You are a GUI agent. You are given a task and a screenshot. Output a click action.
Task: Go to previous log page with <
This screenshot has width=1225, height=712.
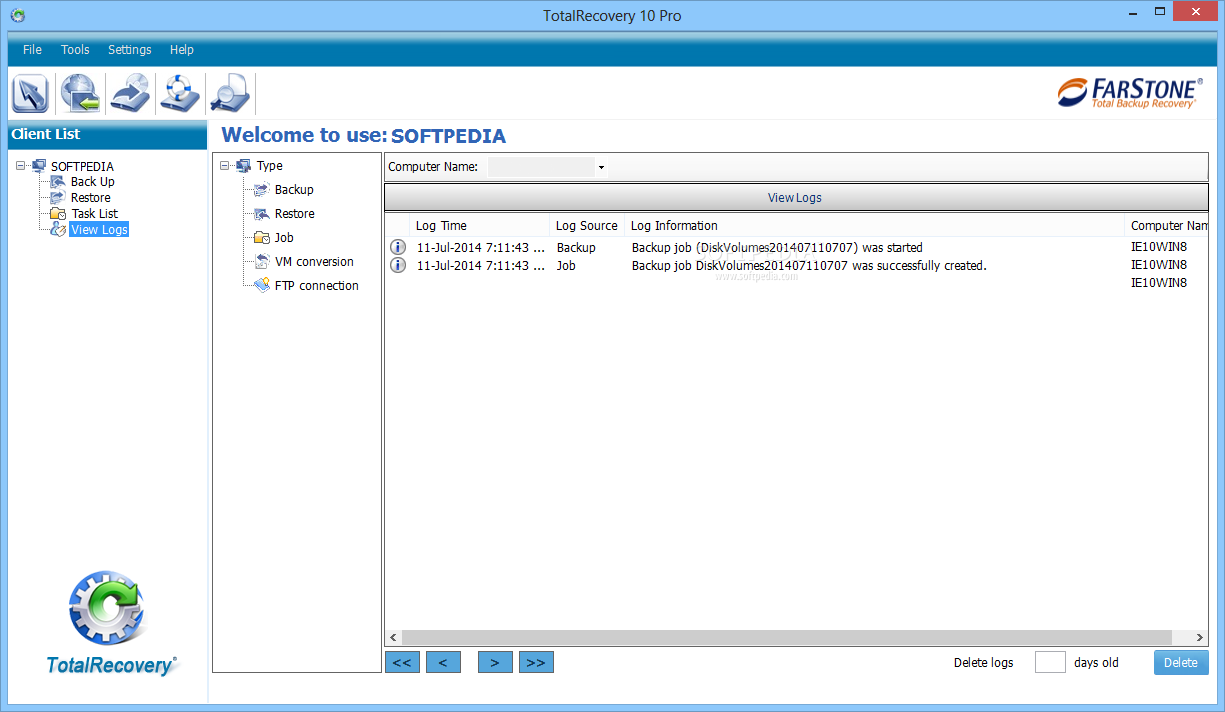[x=443, y=662]
